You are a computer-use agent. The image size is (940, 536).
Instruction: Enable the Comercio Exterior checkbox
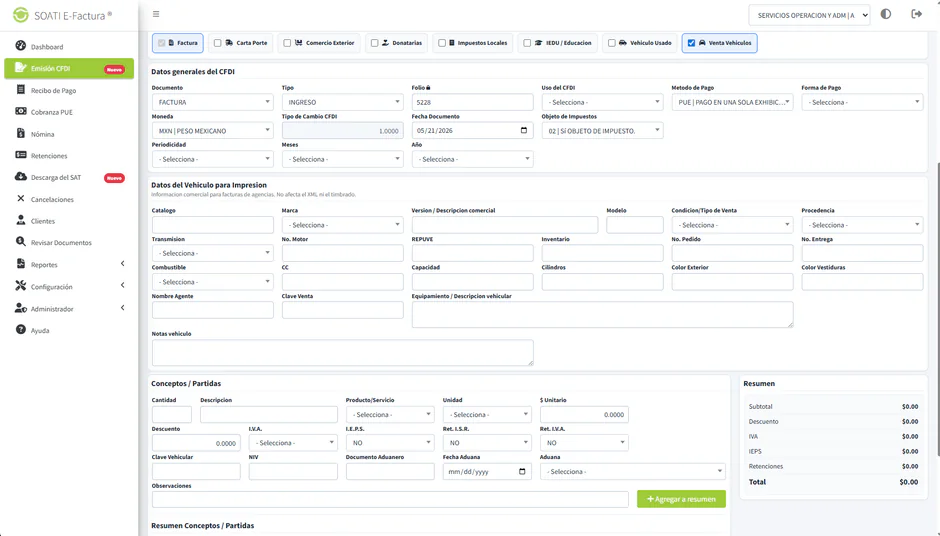pos(287,43)
